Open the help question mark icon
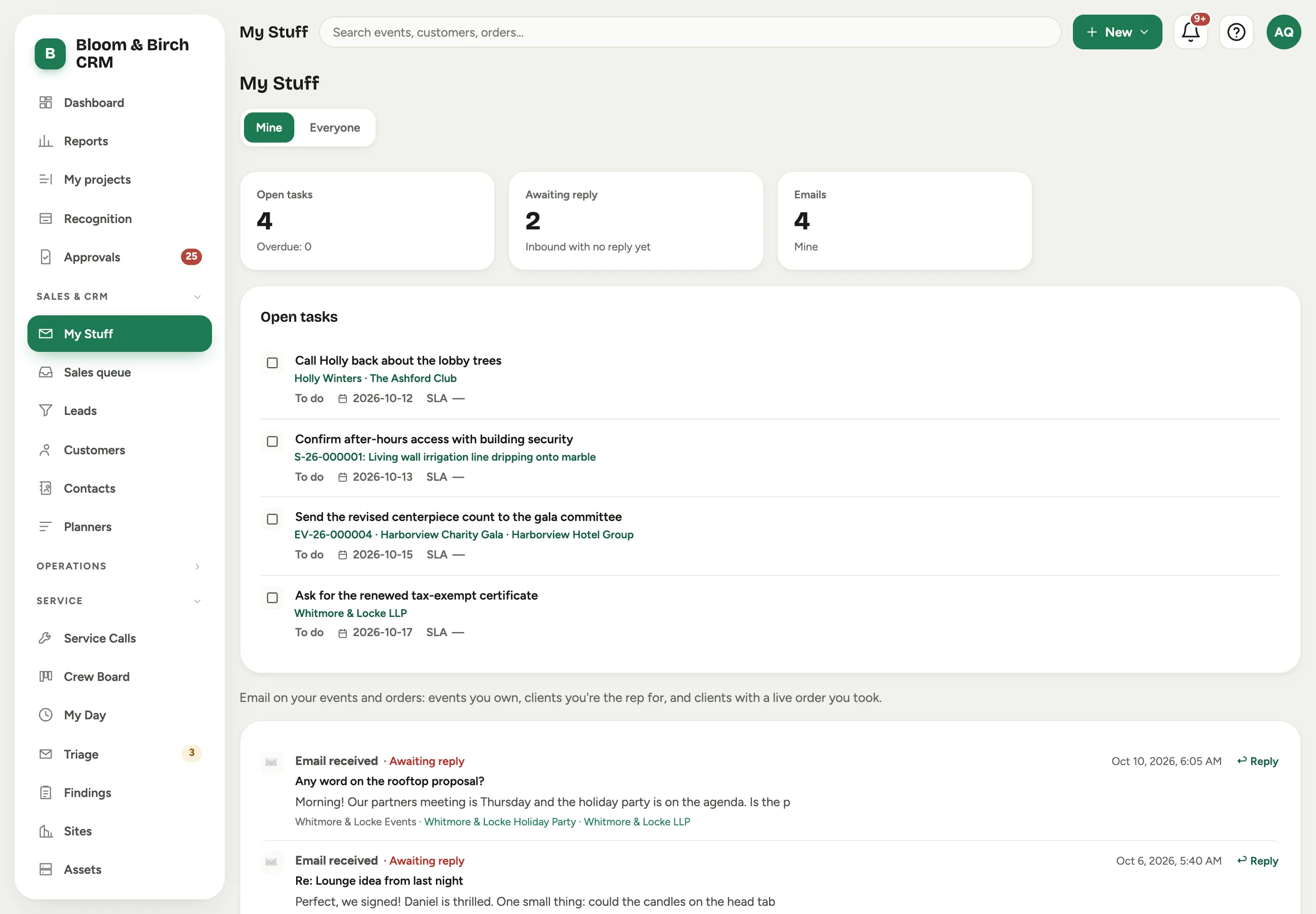 (1236, 32)
